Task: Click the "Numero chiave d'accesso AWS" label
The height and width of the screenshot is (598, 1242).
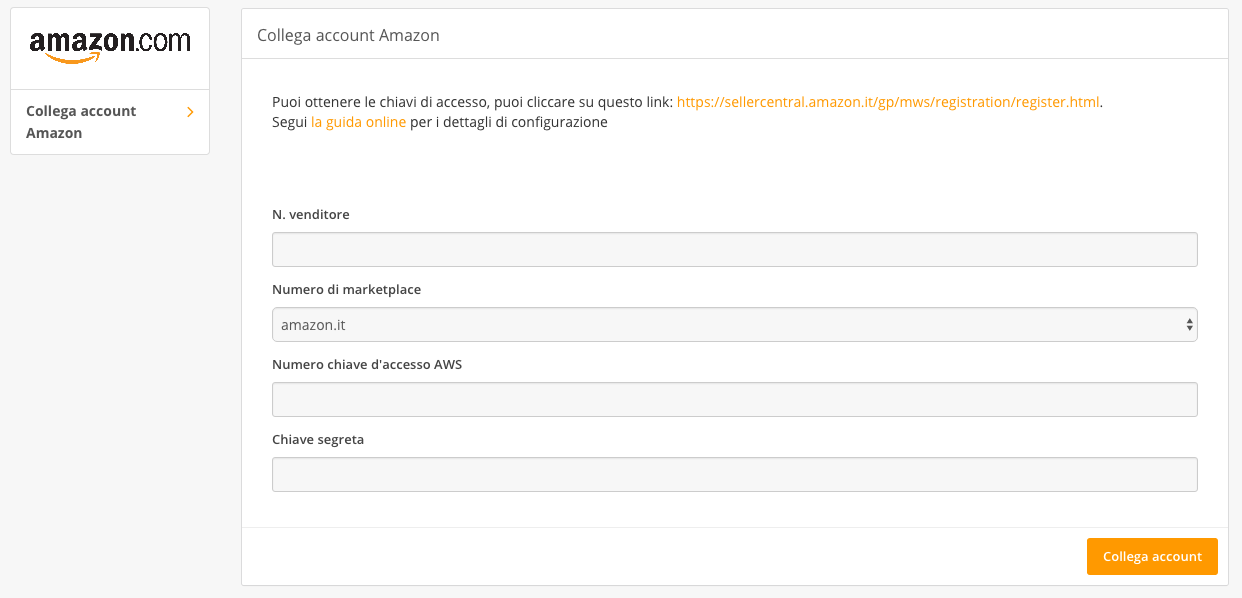Action: tap(367, 364)
